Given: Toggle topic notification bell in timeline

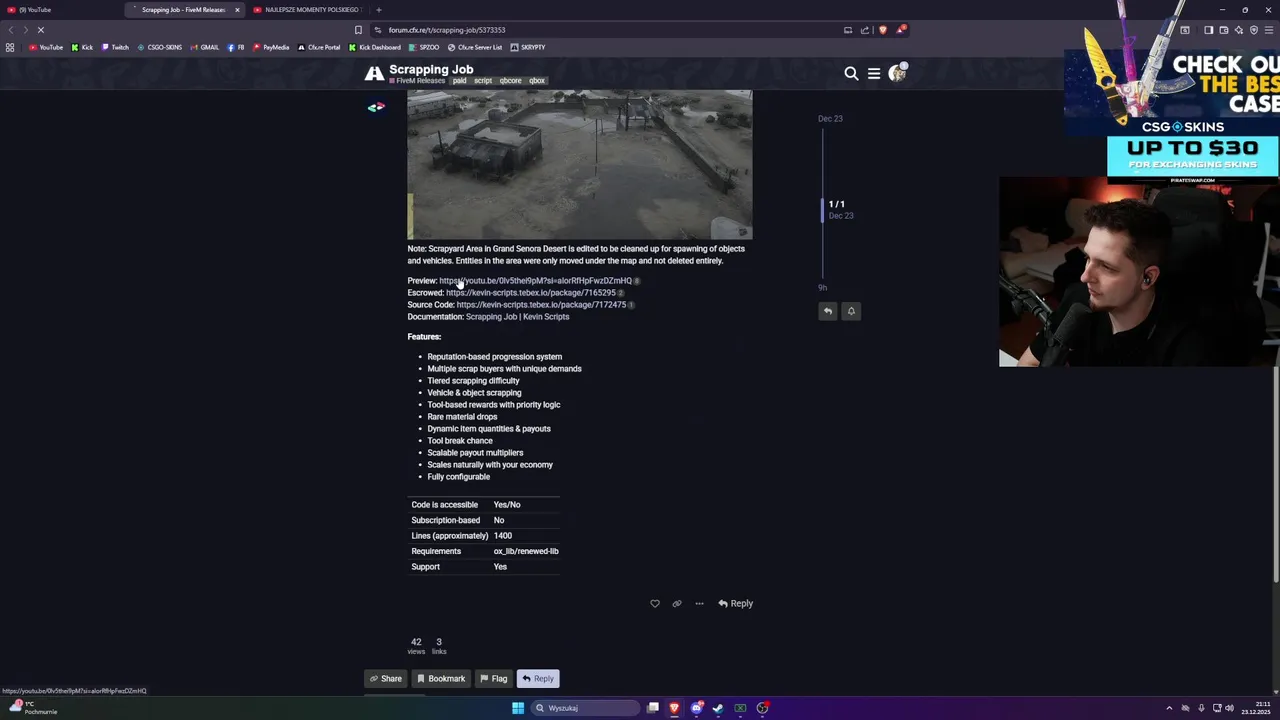Looking at the screenshot, I should pos(851,311).
